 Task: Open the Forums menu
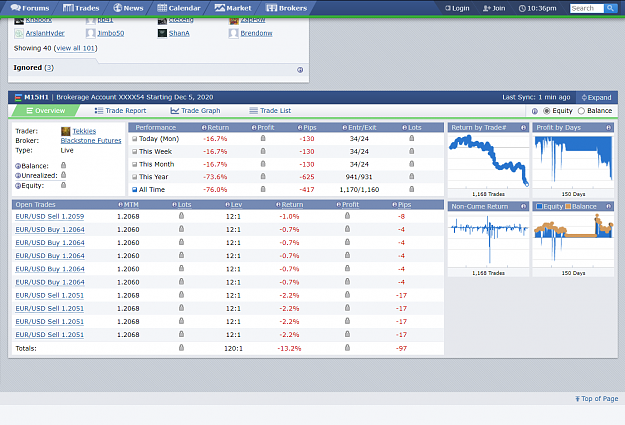coord(30,8)
